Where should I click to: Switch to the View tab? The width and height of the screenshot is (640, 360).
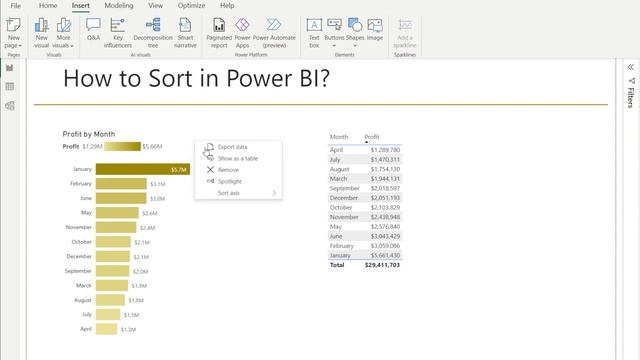156,6
